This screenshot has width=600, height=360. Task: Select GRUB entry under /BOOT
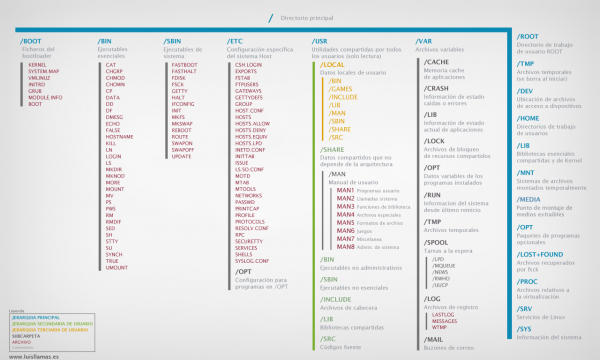tap(35, 91)
